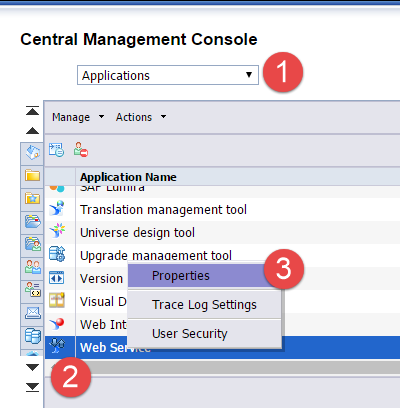Viewport: 400px width, 408px height.
Task: Open the Categories sidebar icon
Action: click(32, 221)
